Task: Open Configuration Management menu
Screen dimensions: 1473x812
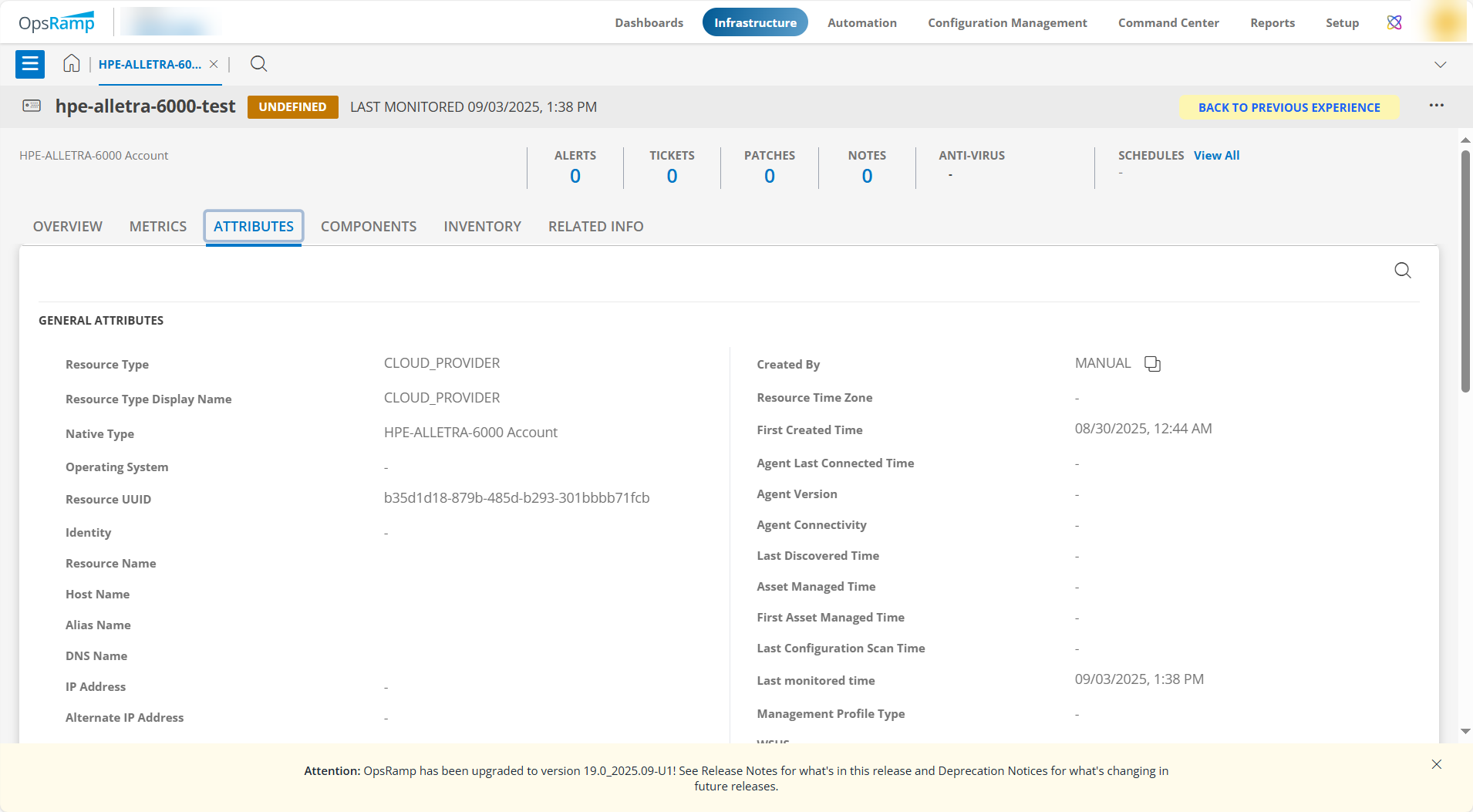Action: tap(1007, 22)
